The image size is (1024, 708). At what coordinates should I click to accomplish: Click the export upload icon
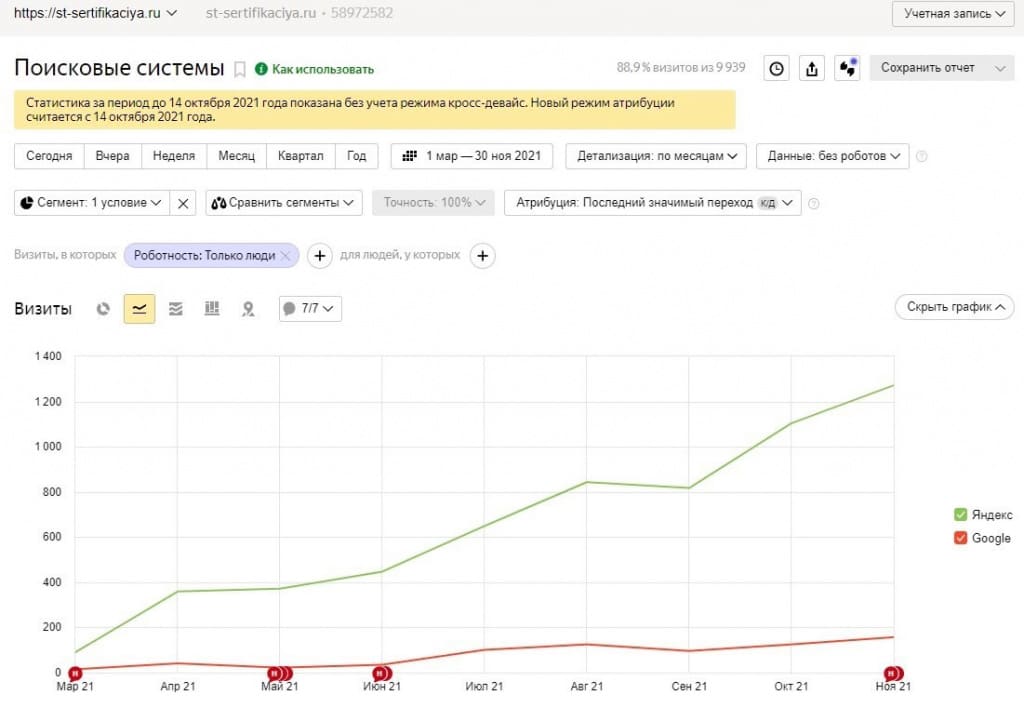click(812, 69)
